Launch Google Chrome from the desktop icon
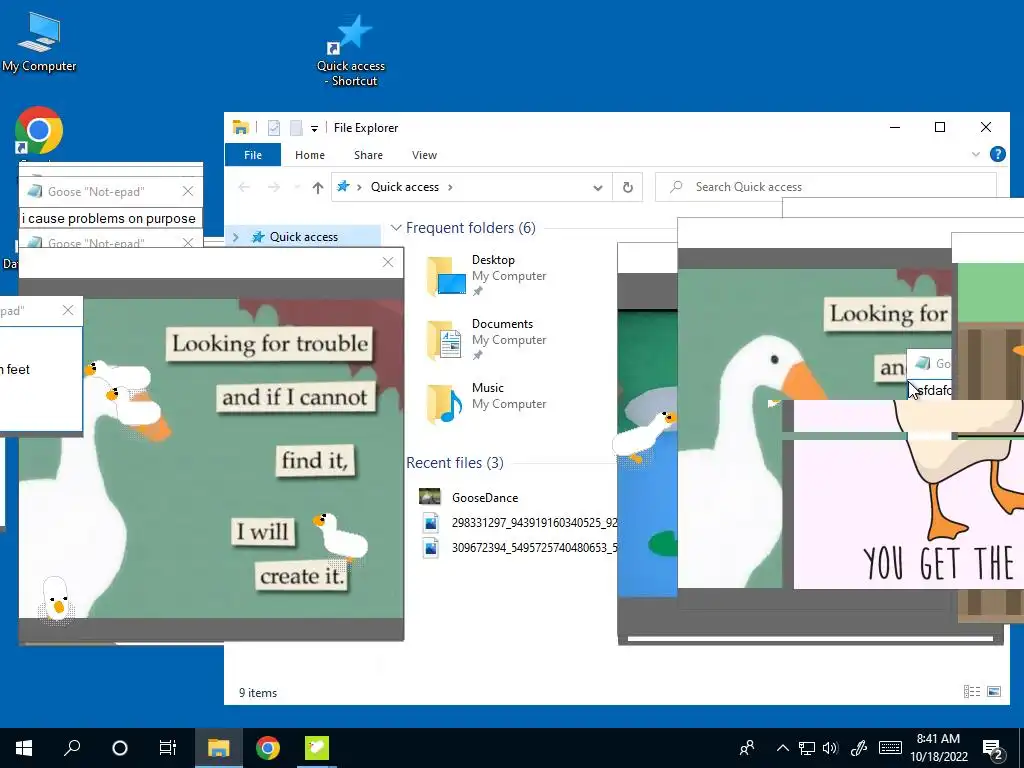Screen dimensions: 1024x768 pos(39,131)
